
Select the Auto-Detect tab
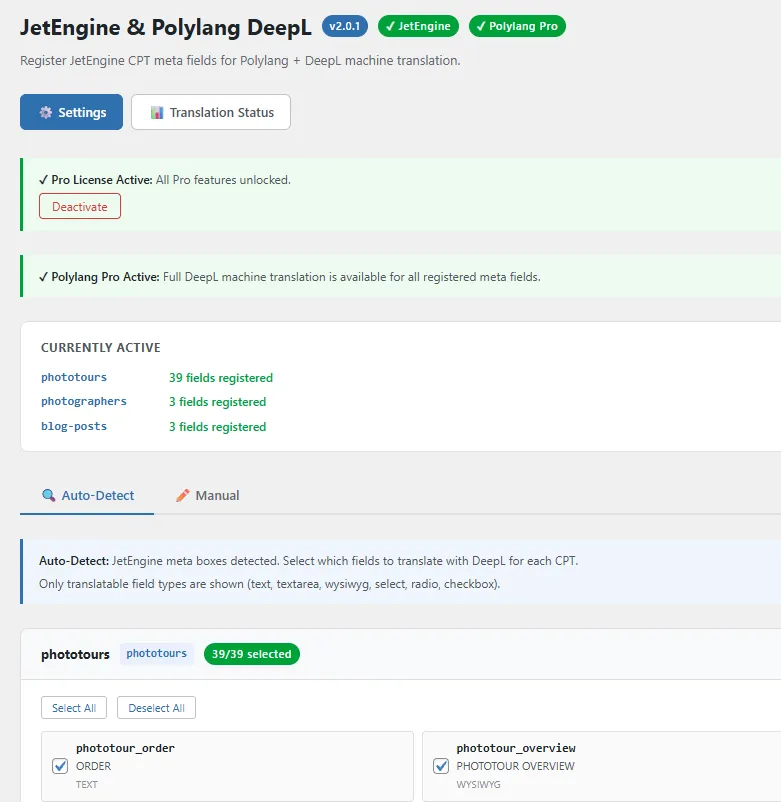tap(88, 496)
